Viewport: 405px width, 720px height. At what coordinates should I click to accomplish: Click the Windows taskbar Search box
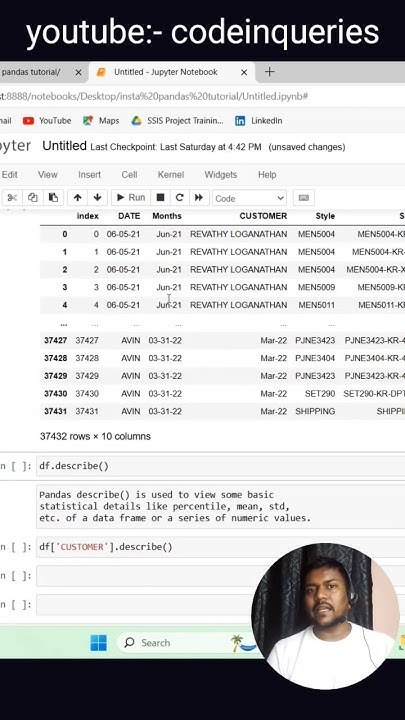pos(184,643)
